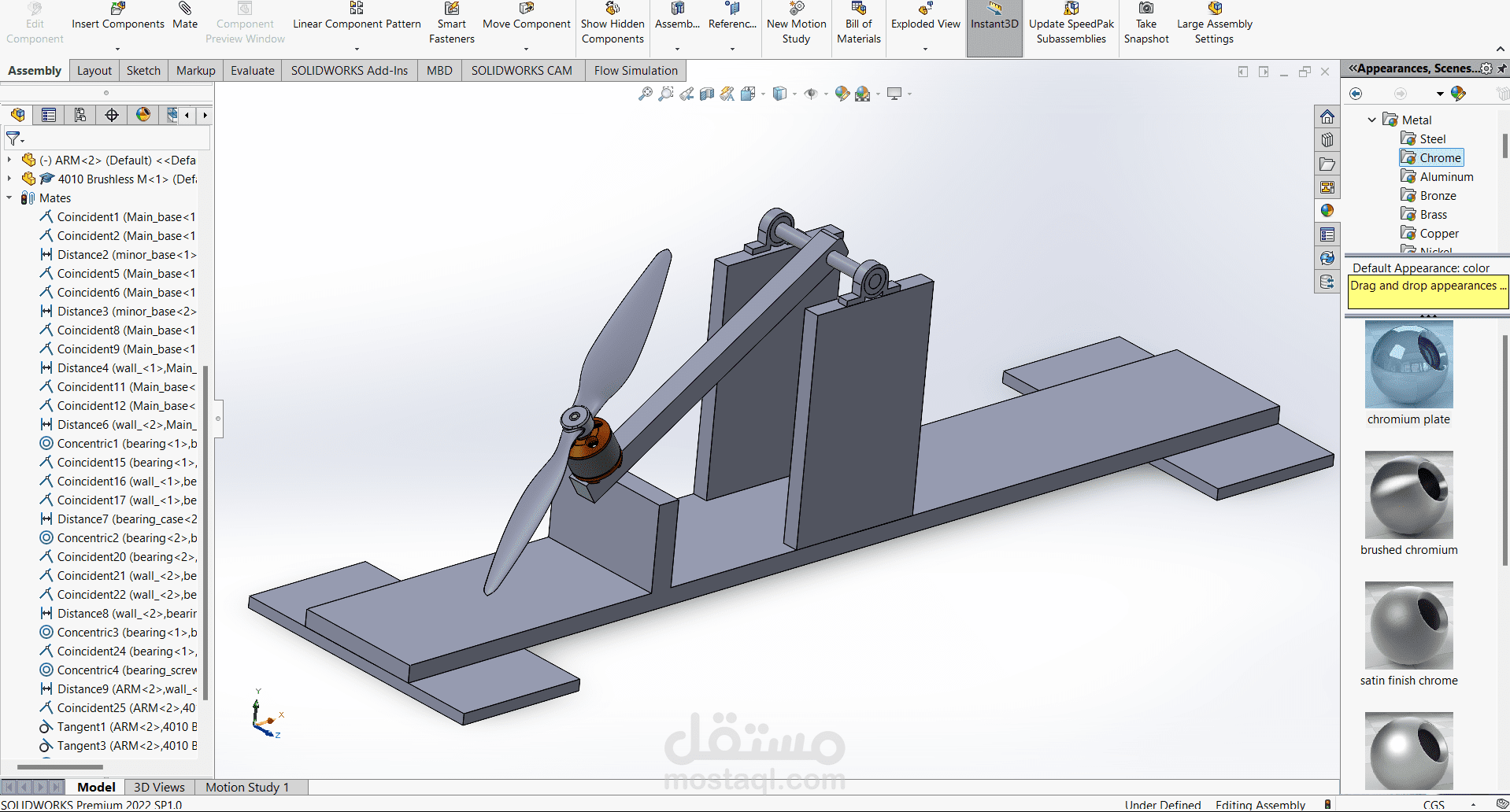This screenshot has width=1510, height=812.
Task: Open the Design Library task pane tab
Action: [x=1327, y=140]
